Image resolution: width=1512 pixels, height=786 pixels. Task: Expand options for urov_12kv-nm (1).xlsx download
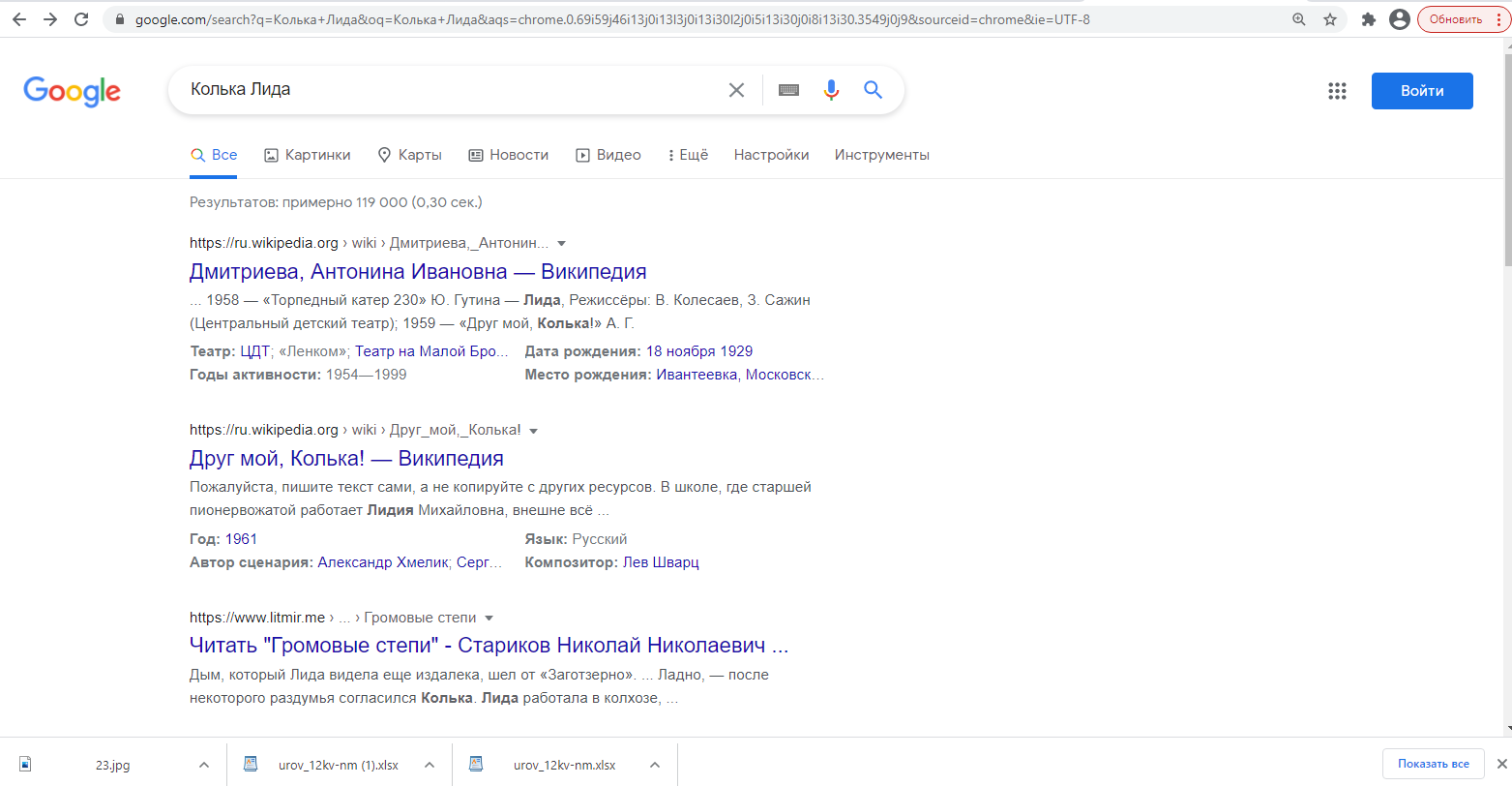430,765
